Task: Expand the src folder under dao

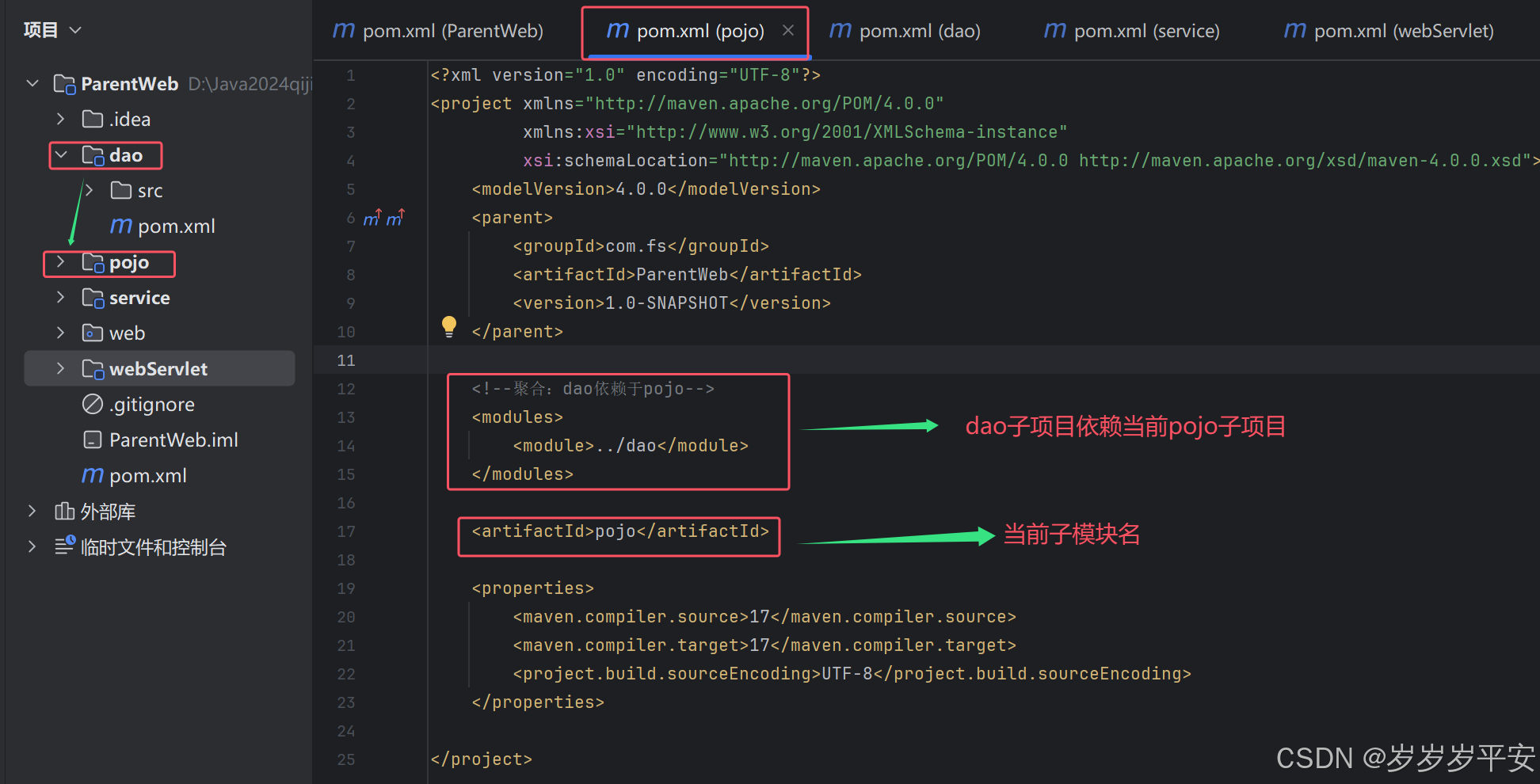Action: click(90, 190)
